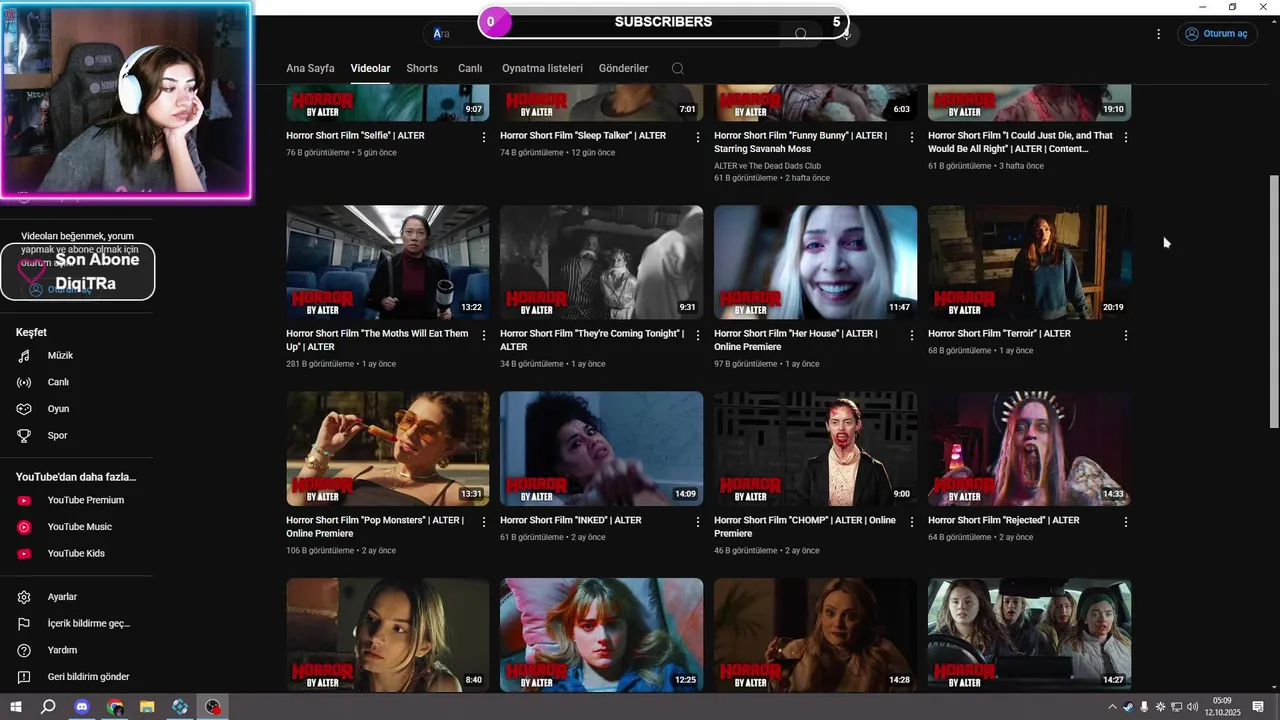Open the Canlı sidebar broadcast icon

click(25, 382)
